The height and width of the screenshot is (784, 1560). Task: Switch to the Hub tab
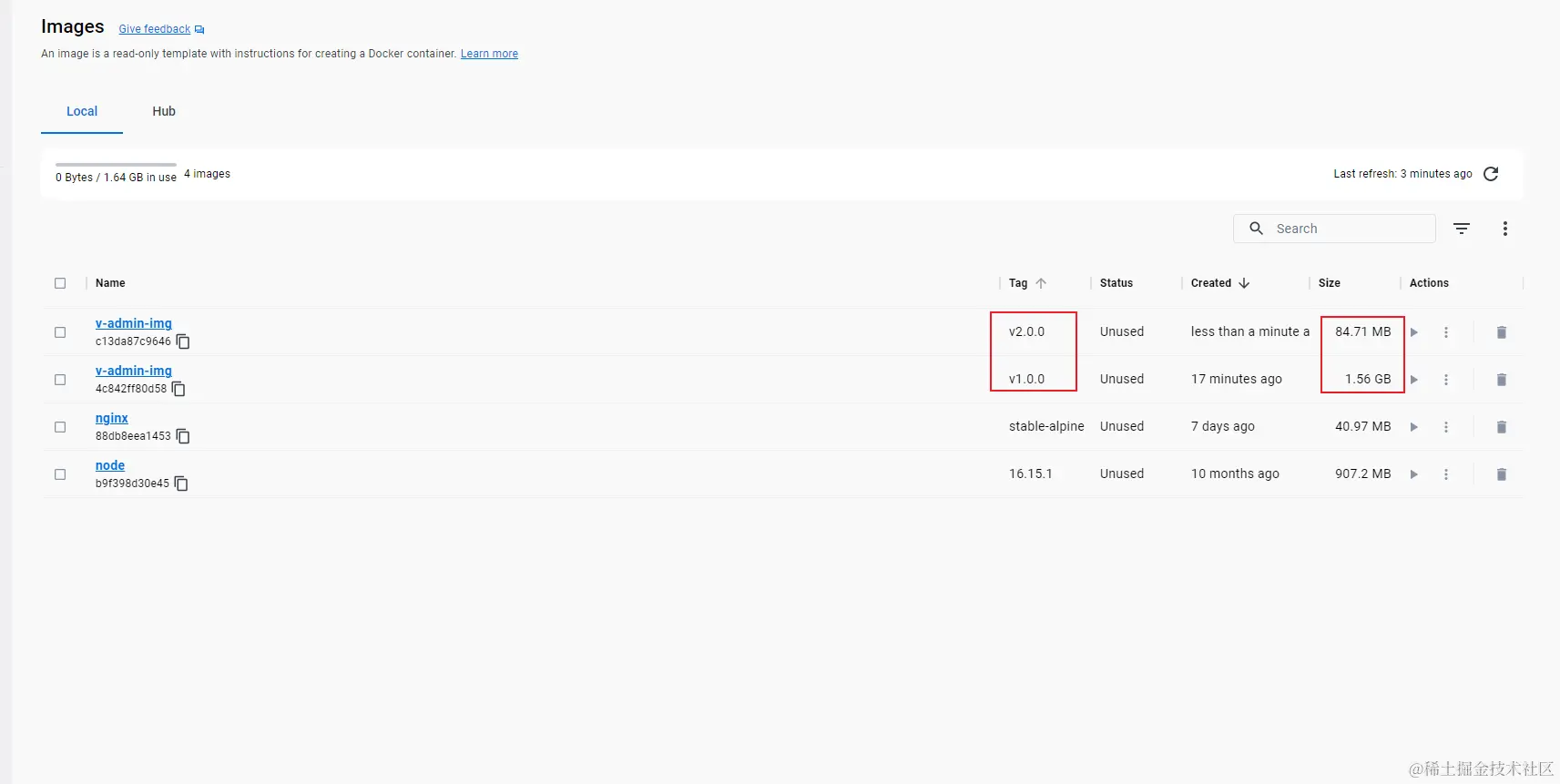point(164,111)
